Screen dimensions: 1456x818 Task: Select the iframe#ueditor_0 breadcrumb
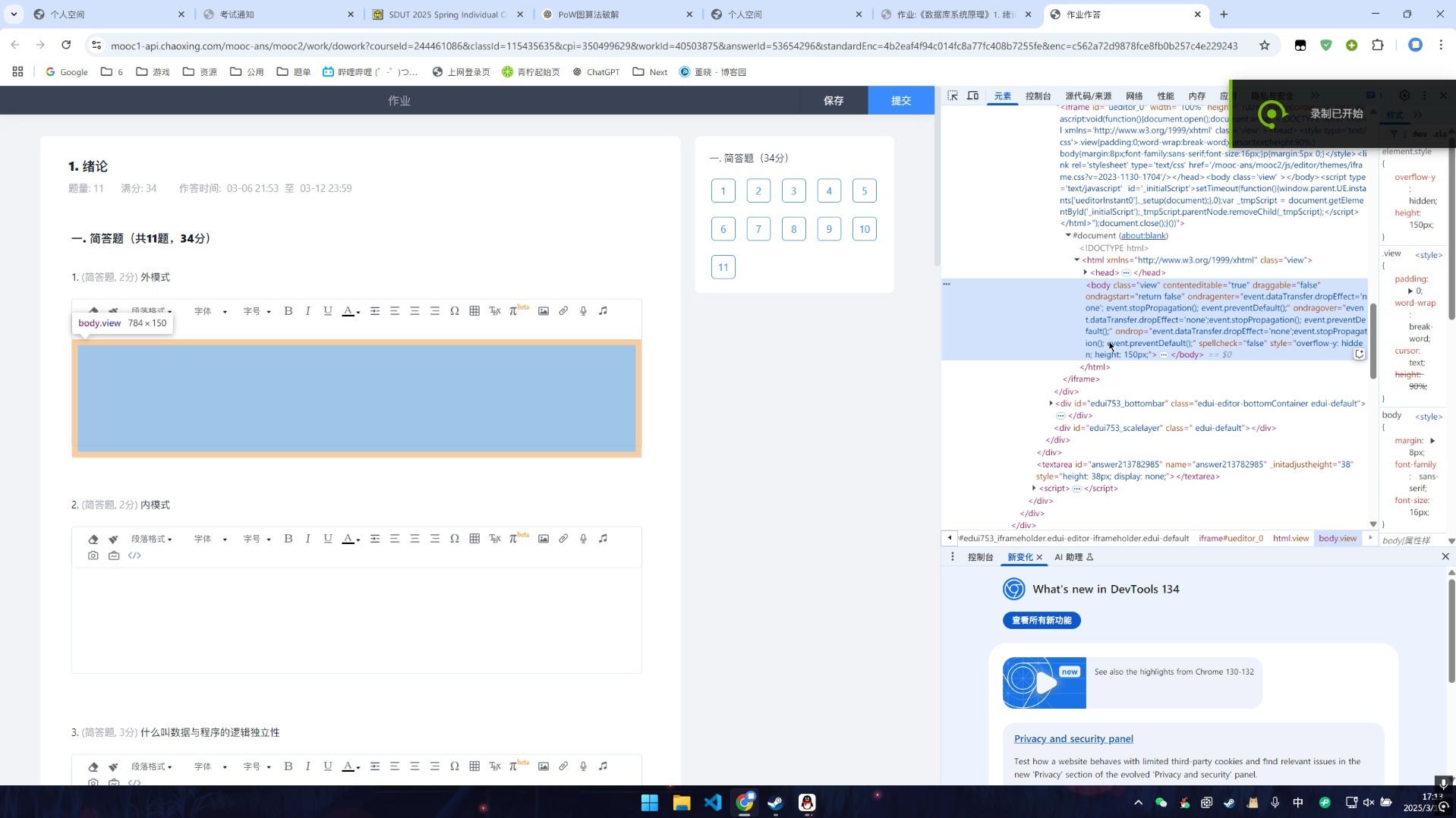1231,539
